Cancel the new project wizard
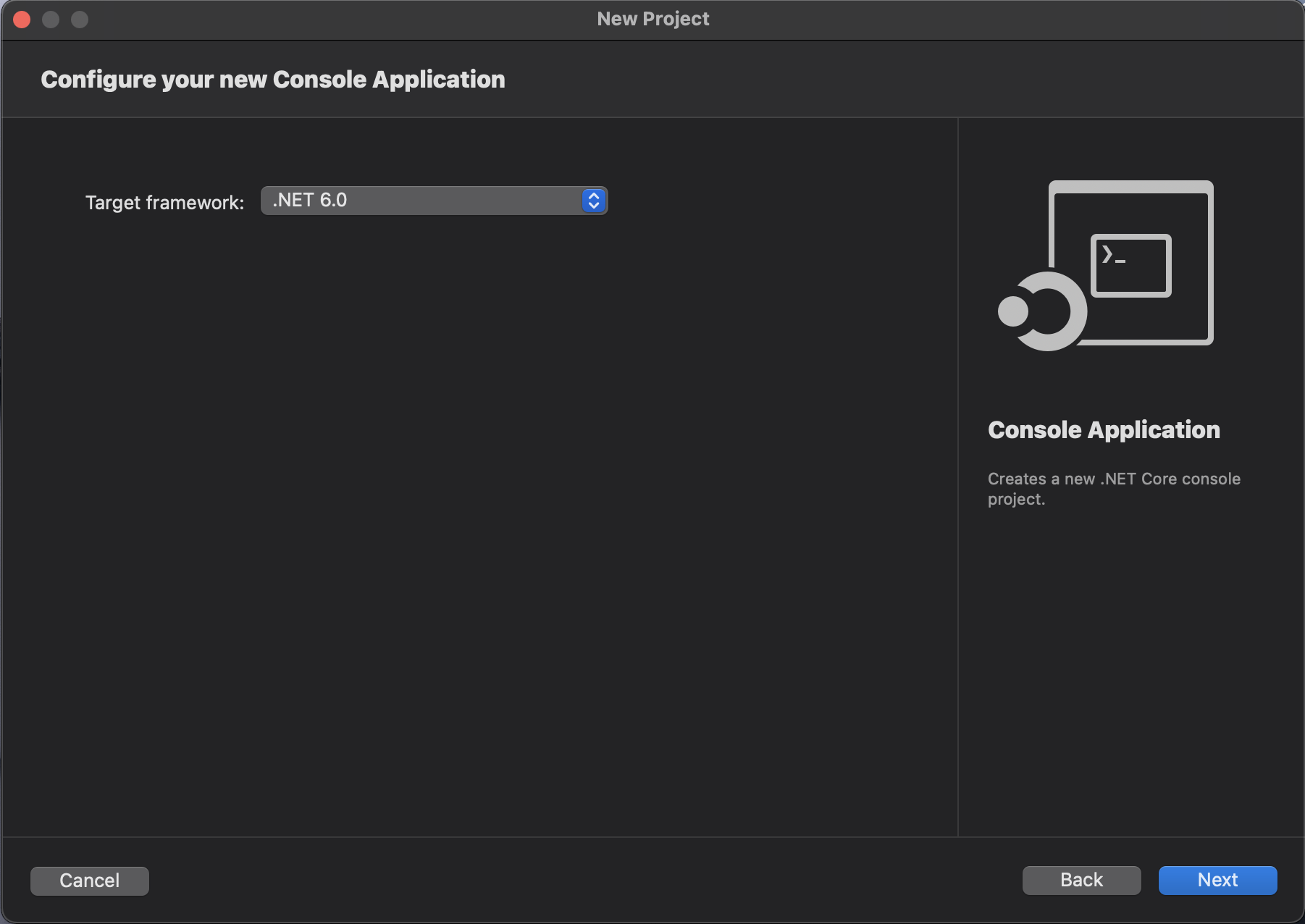Image resolution: width=1305 pixels, height=924 pixels. 89,881
